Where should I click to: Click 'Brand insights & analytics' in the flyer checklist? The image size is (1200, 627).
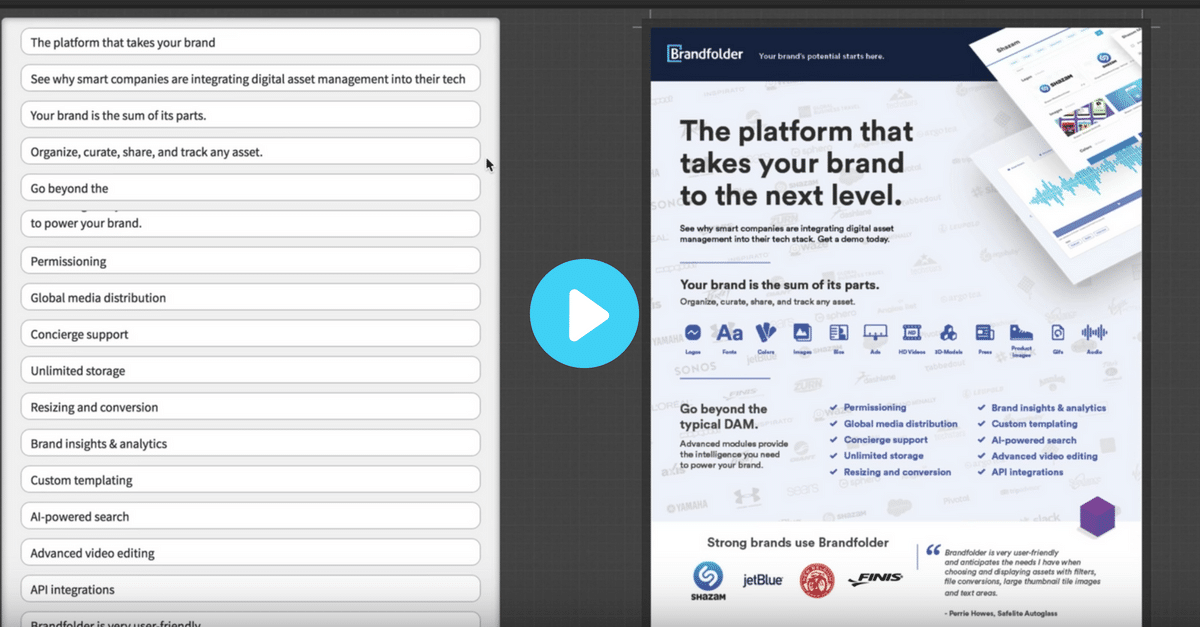(x=1048, y=408)
